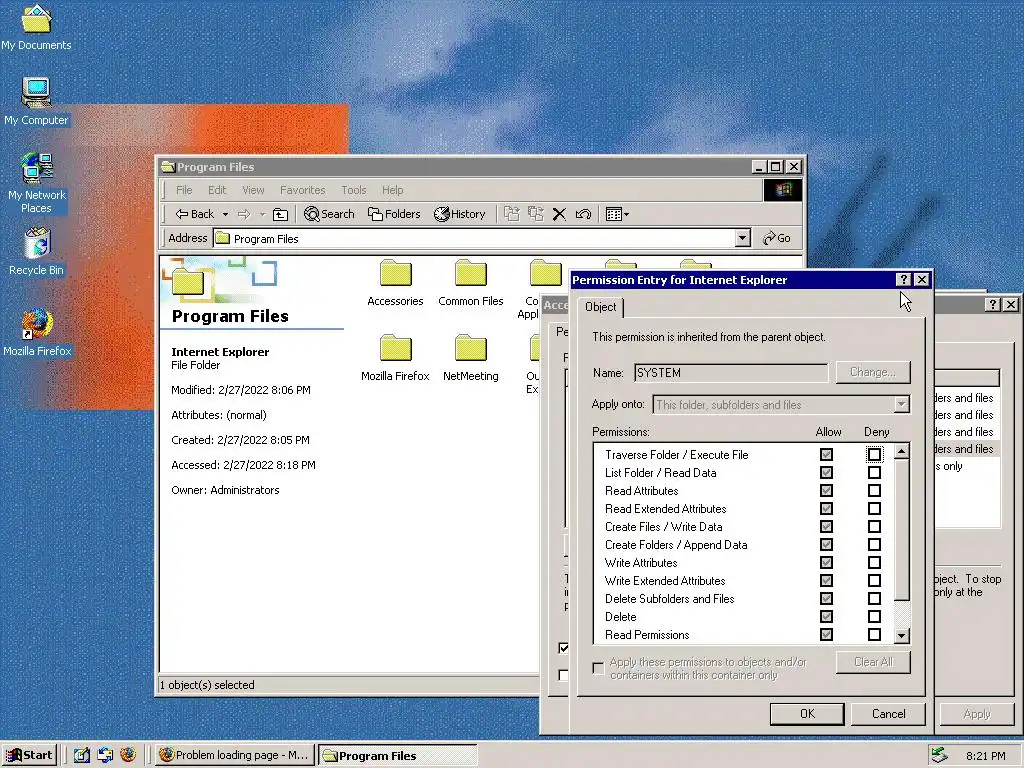This screenshot has width=1024, height=768.
Task: Click the 8:21 PM clock
Action: 985,756
